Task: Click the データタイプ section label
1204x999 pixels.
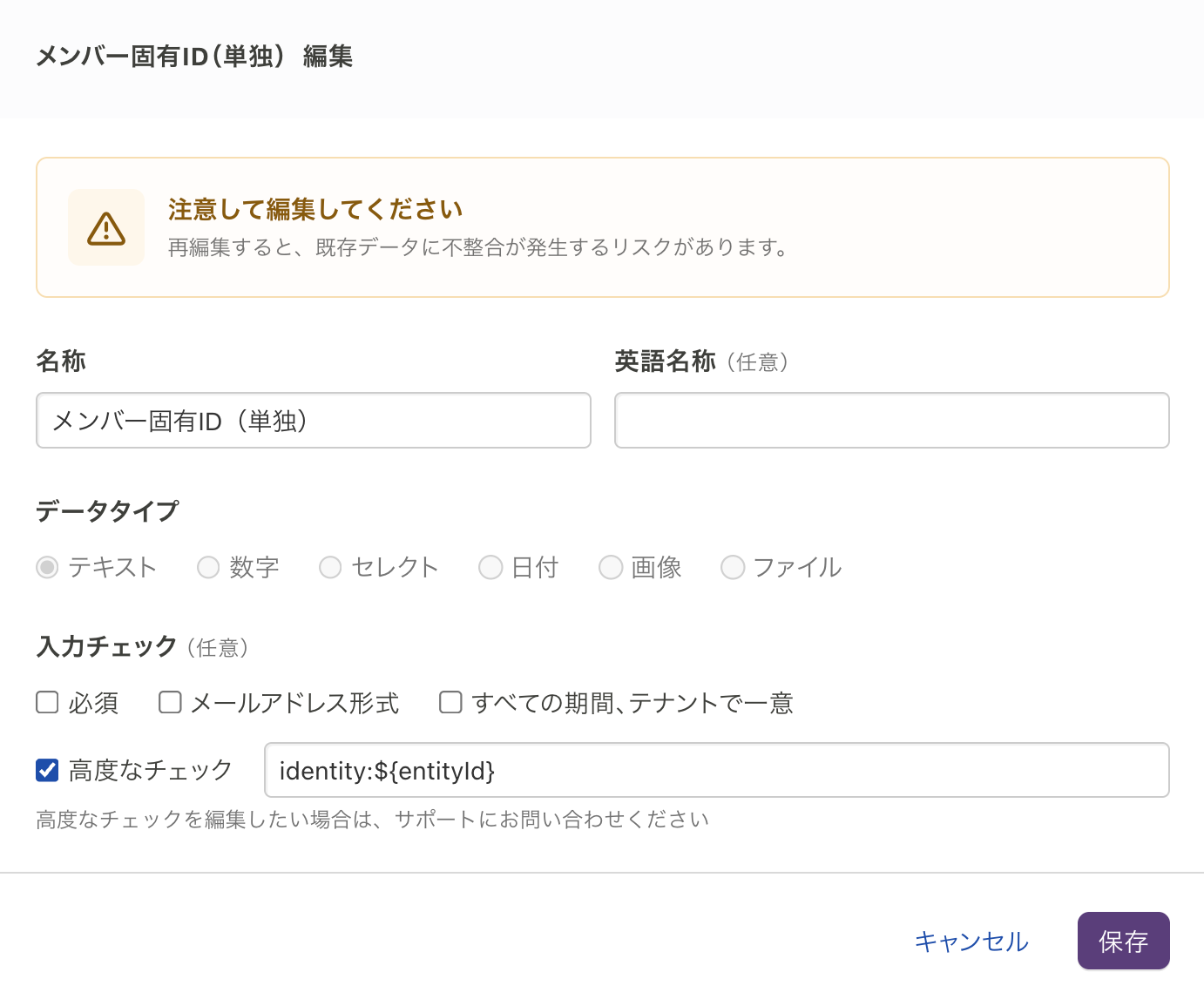Action: (x=107, y=510)
